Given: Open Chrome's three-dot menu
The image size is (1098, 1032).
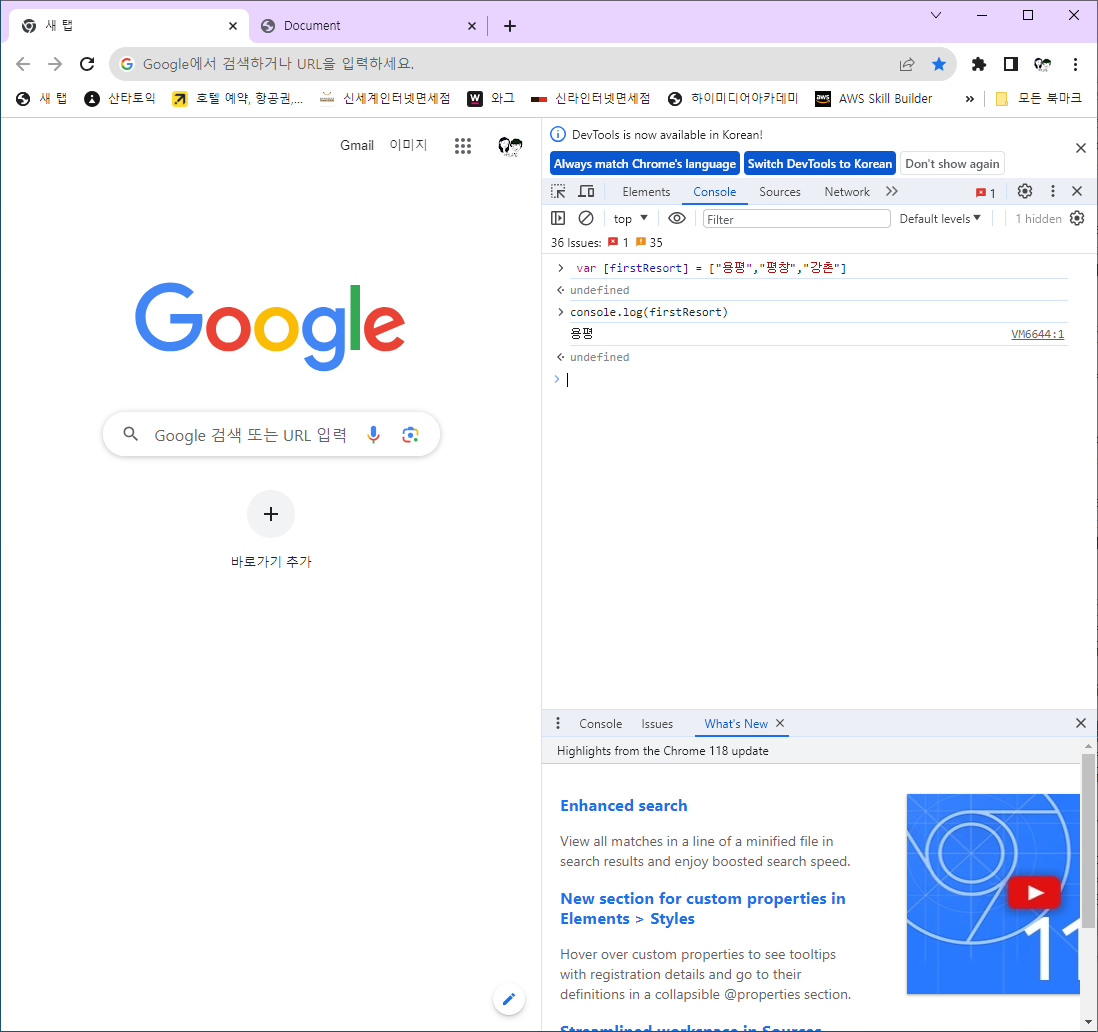Looking at the screenshot, I should (1075, 64).
